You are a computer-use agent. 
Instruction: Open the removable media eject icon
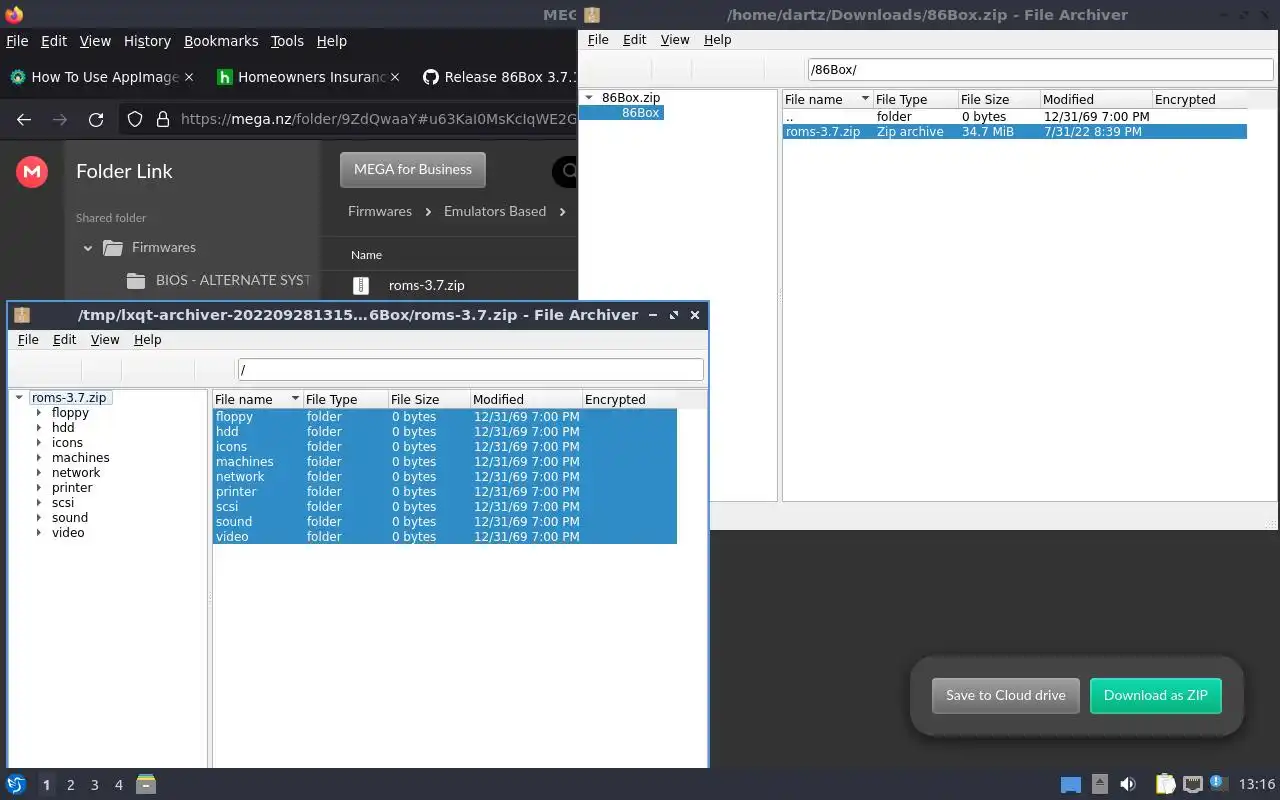tap(1099, 785)
